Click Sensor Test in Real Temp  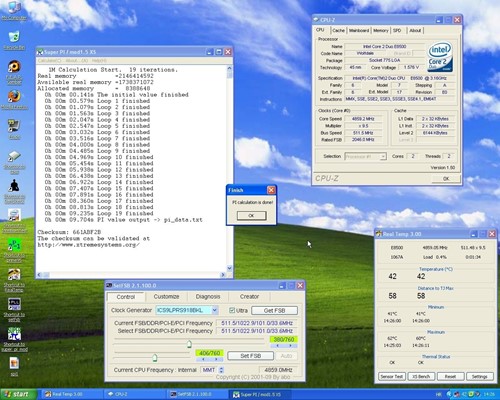pyautogui.click(x=391, y=376)
